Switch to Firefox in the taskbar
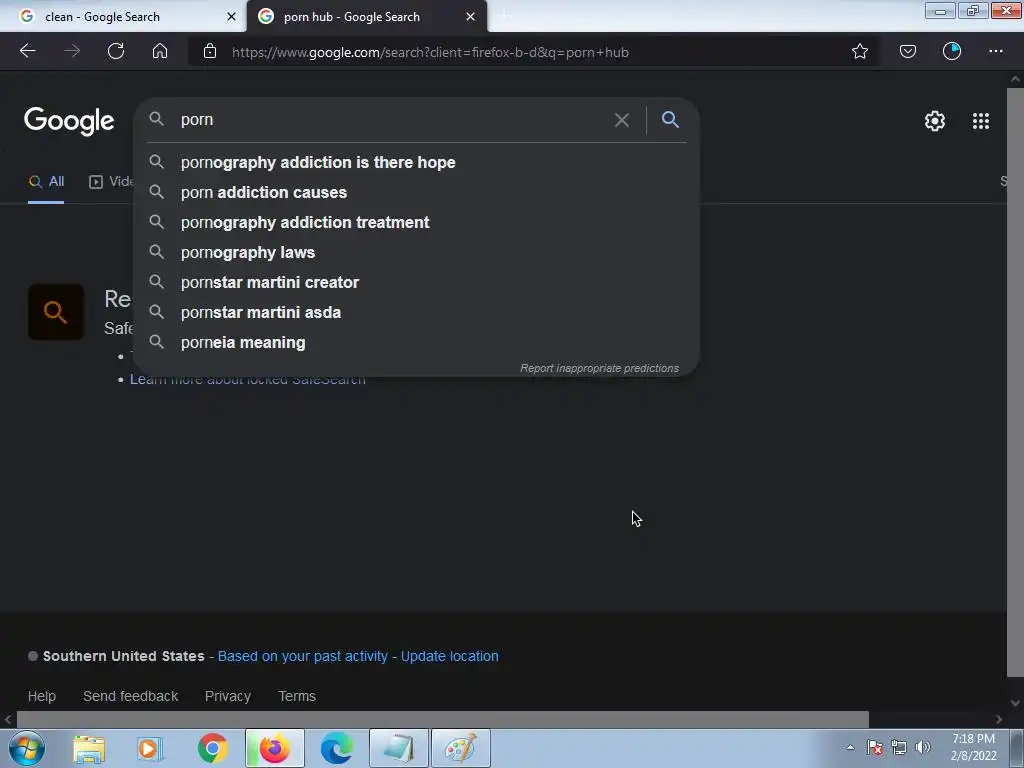The width and height of the screenshot is (1024, 768). [x=275, y=748]
